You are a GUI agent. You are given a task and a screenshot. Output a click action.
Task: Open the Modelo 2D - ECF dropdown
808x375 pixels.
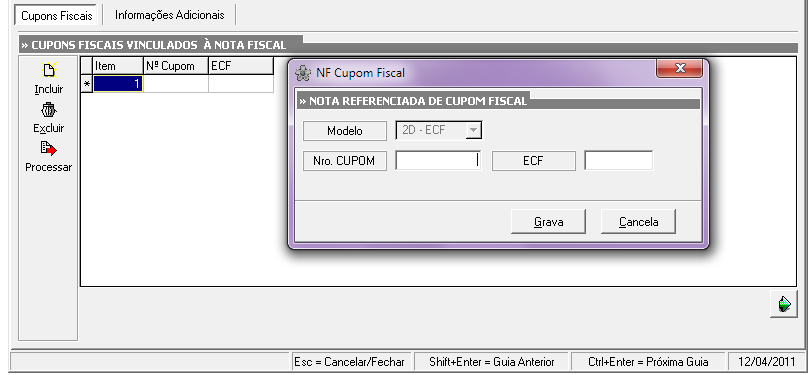[x=473, y=130]
